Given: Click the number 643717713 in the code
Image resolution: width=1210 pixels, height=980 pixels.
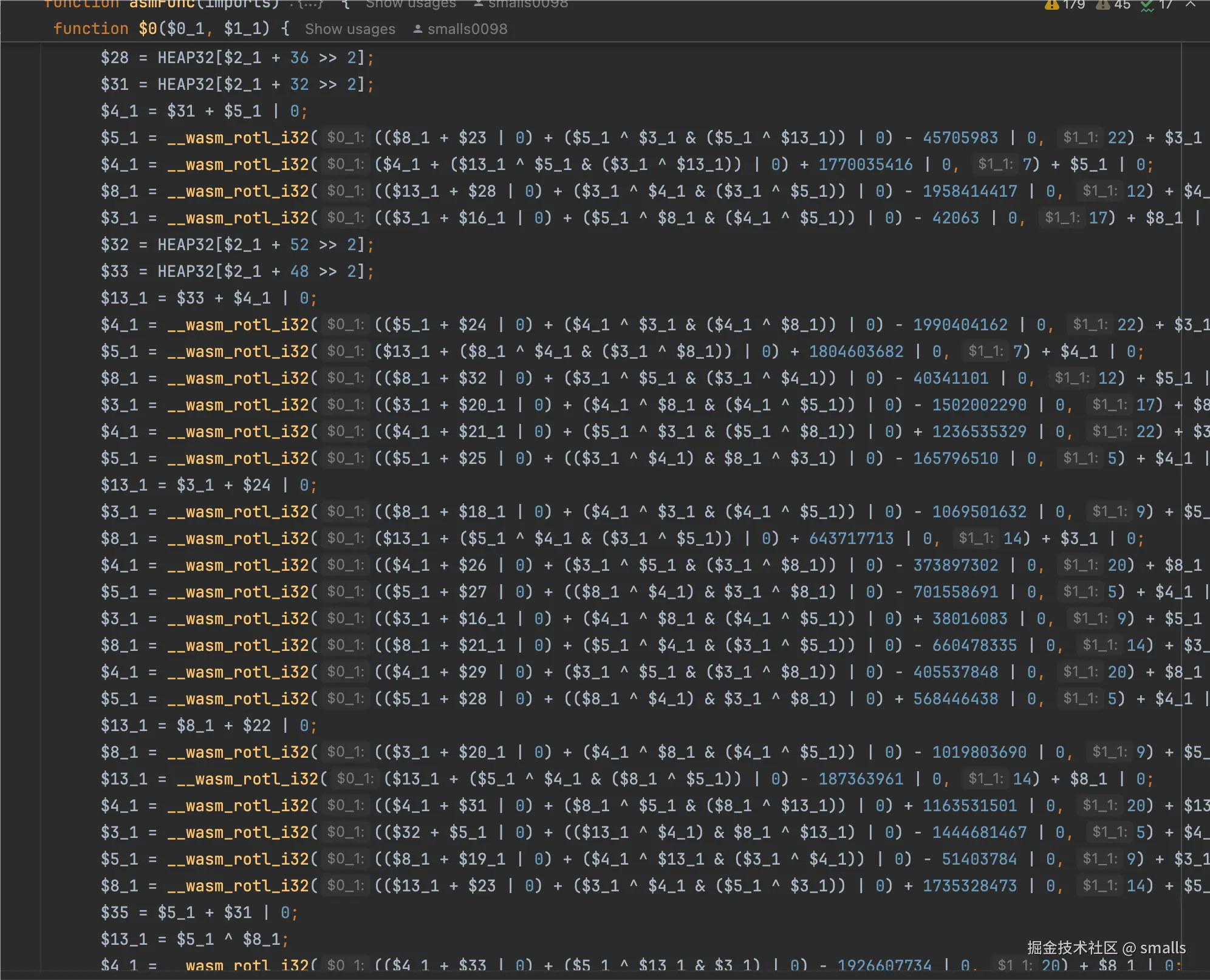Looking at the screenshot, I should pos(851,539).
